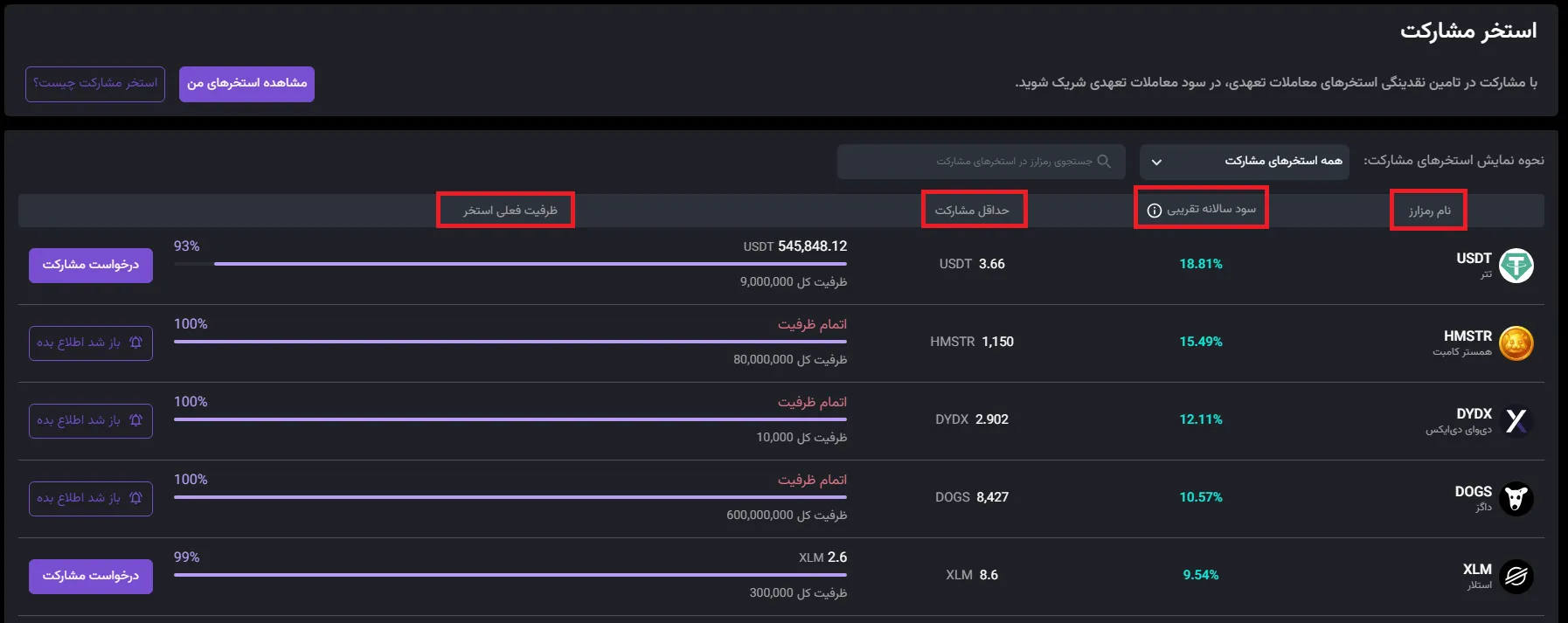Screen dimensions: 1568x623
Task: Click the DYDX 2.902 minimum value
Action: pos(972,419)
